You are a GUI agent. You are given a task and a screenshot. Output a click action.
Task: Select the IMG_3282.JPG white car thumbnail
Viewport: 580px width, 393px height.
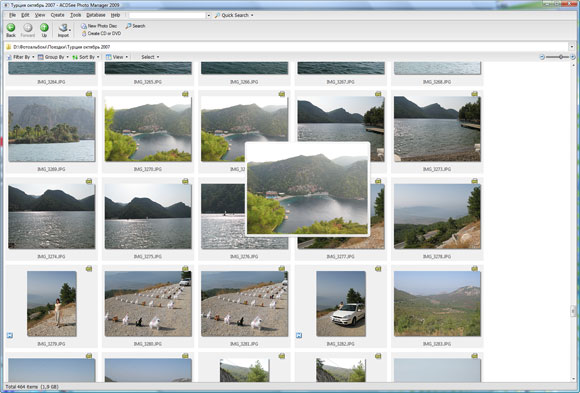[x=341, y=303]
